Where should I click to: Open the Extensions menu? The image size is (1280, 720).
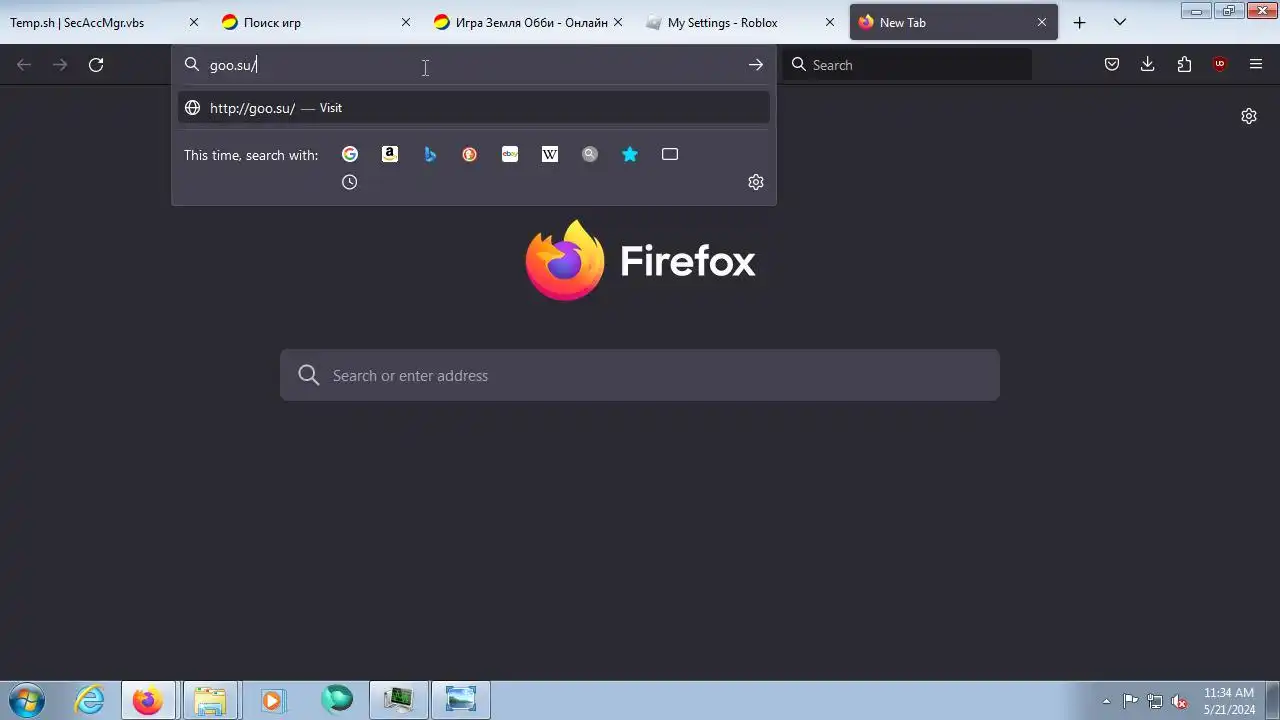pyautogui.click(x=1184, y=65)
